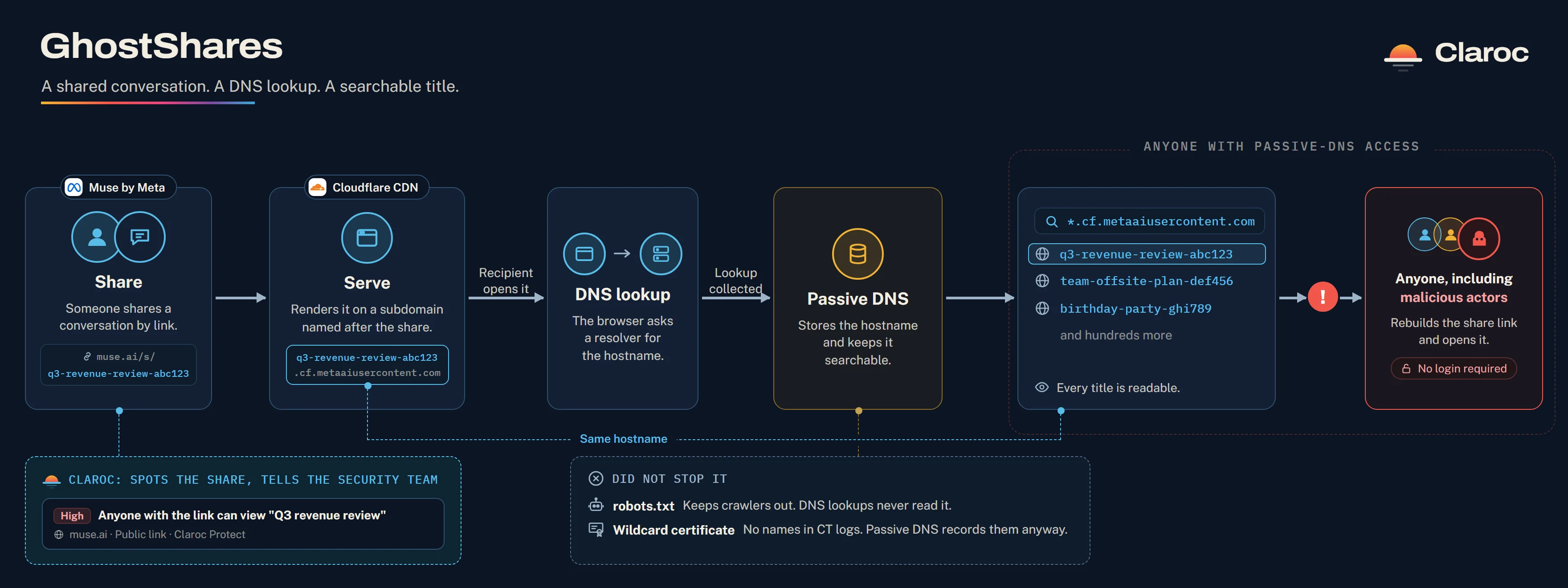The width and height of the screenshot is (1568, 588).
Task: Select the team-offsite-plan-def456 hostname
Action: (1146, 281)
